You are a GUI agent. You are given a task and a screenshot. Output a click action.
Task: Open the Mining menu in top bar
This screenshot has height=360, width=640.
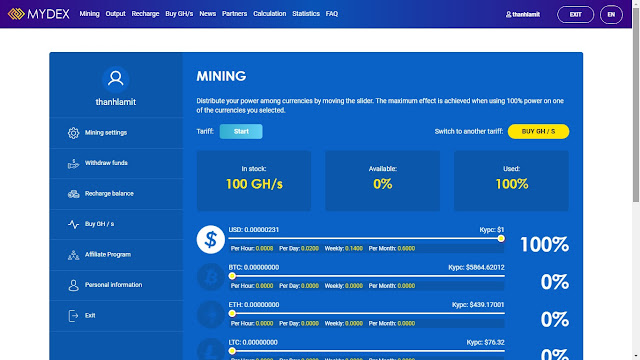[x=89, y=14]
